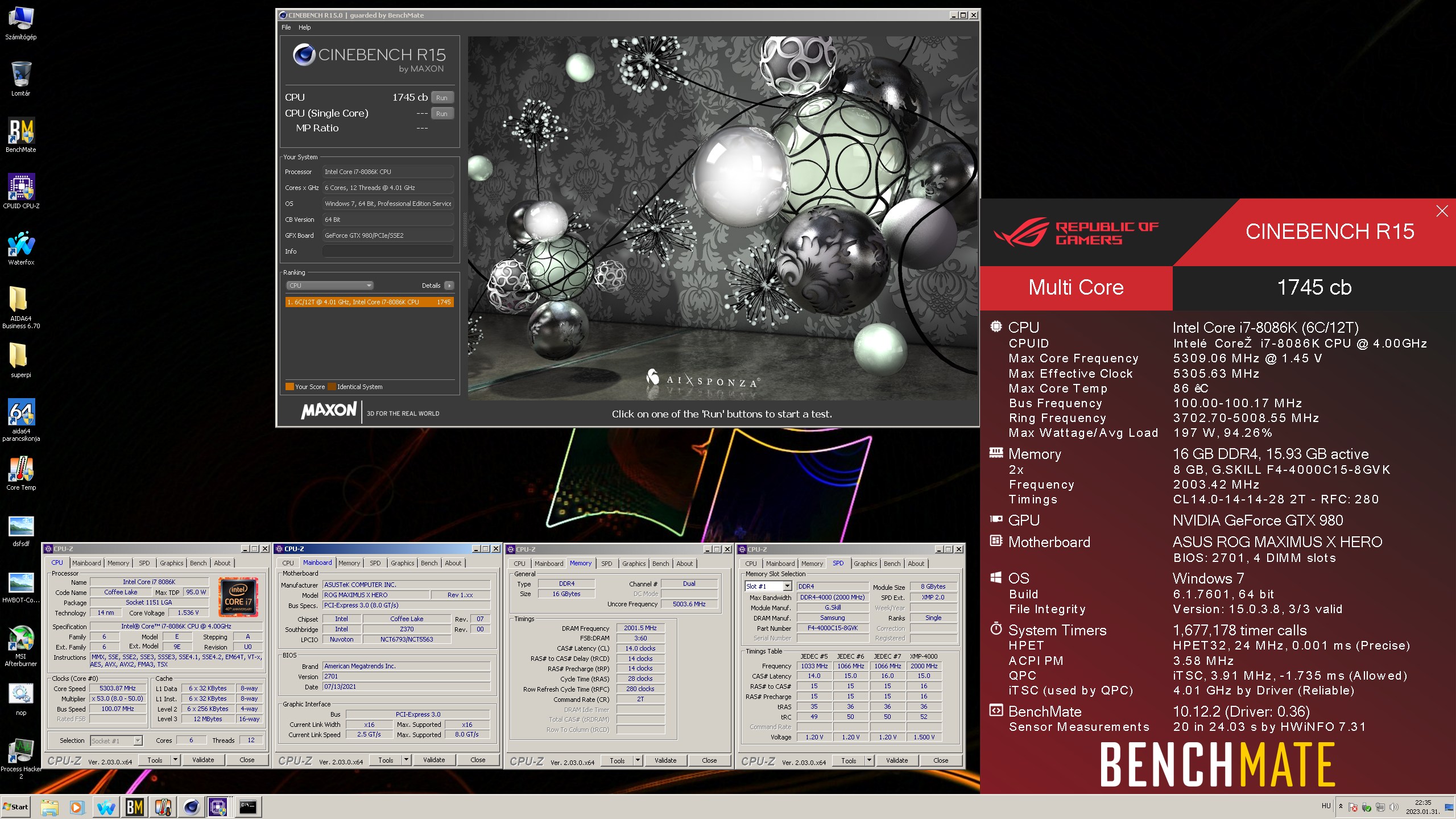
Task: Open the Action Center flag tray icon
Action: coord(1353,807)
